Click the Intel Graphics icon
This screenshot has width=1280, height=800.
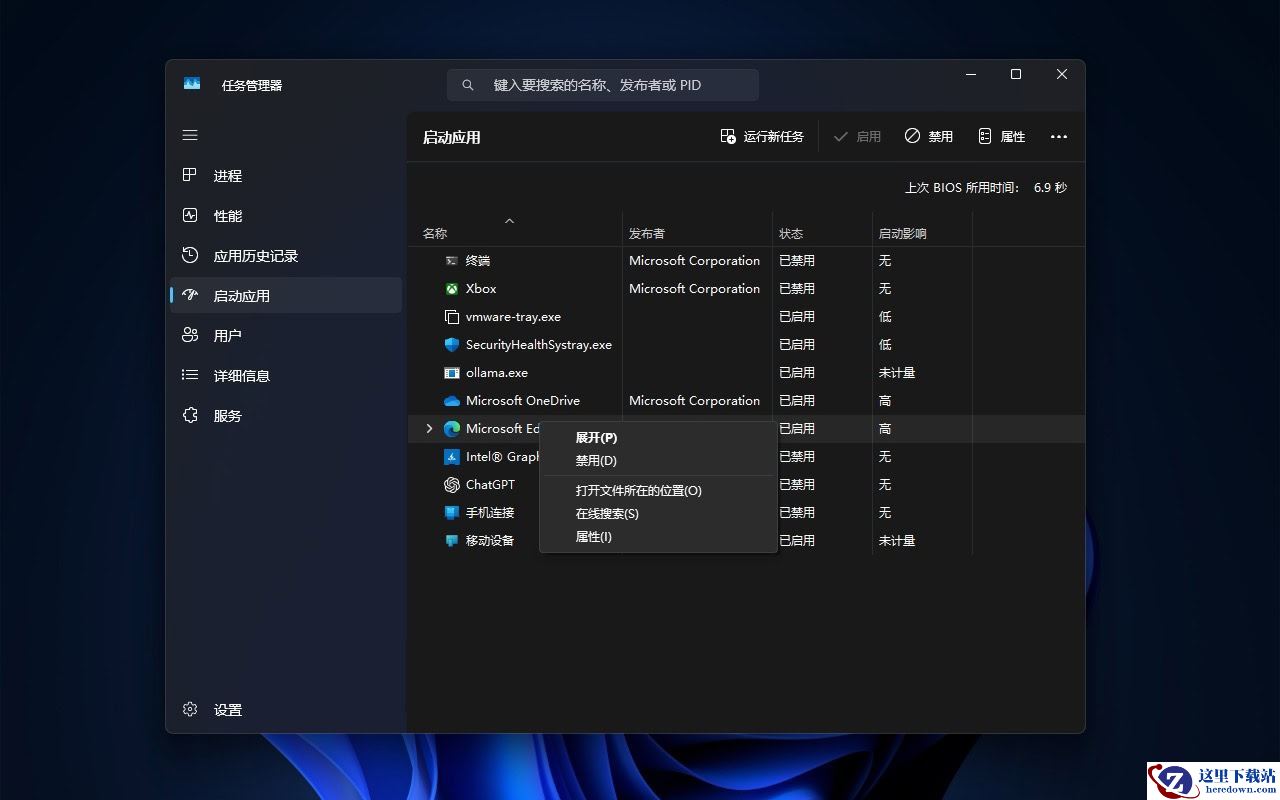(452, 456)
